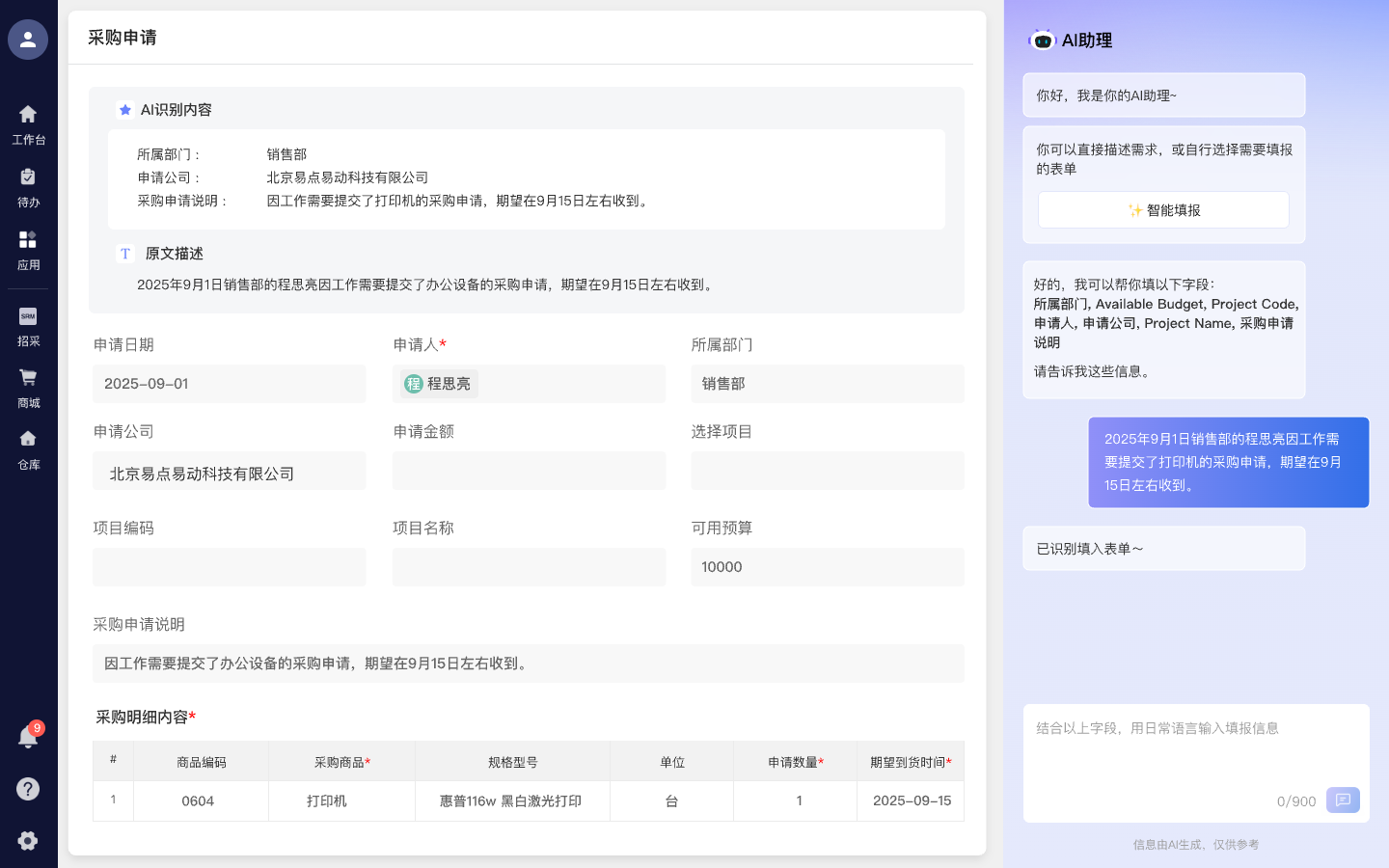Select the 程思亮 applicant tag

point(437,383)
